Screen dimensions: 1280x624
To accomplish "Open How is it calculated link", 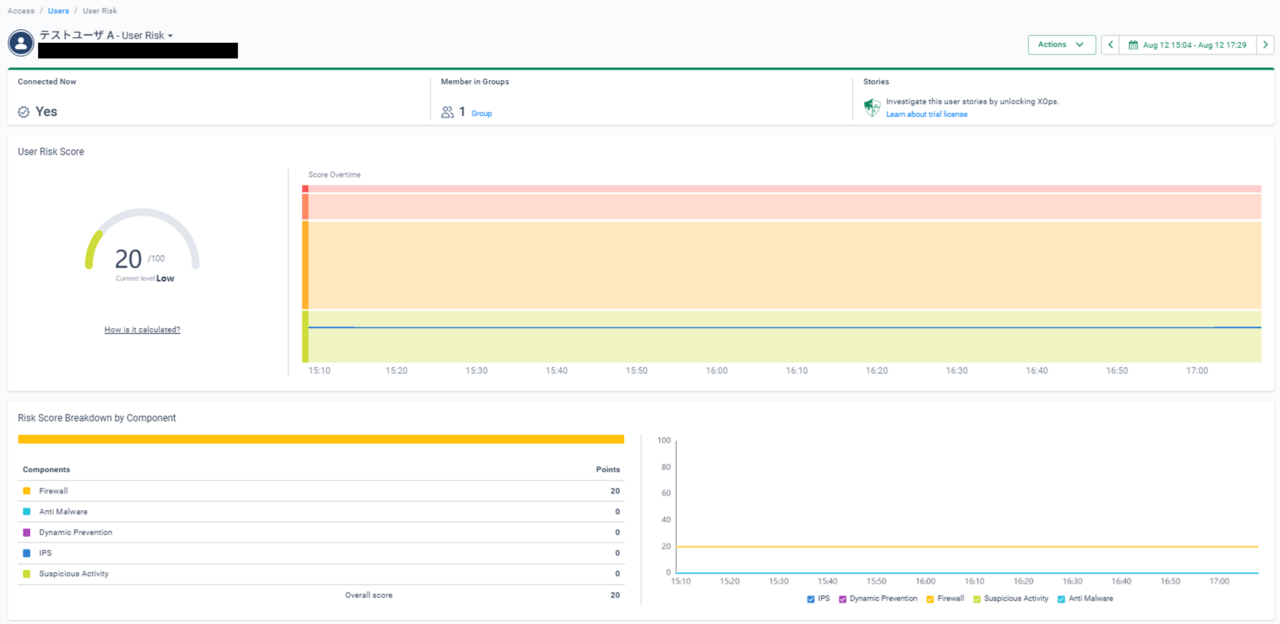I will 142,329.
